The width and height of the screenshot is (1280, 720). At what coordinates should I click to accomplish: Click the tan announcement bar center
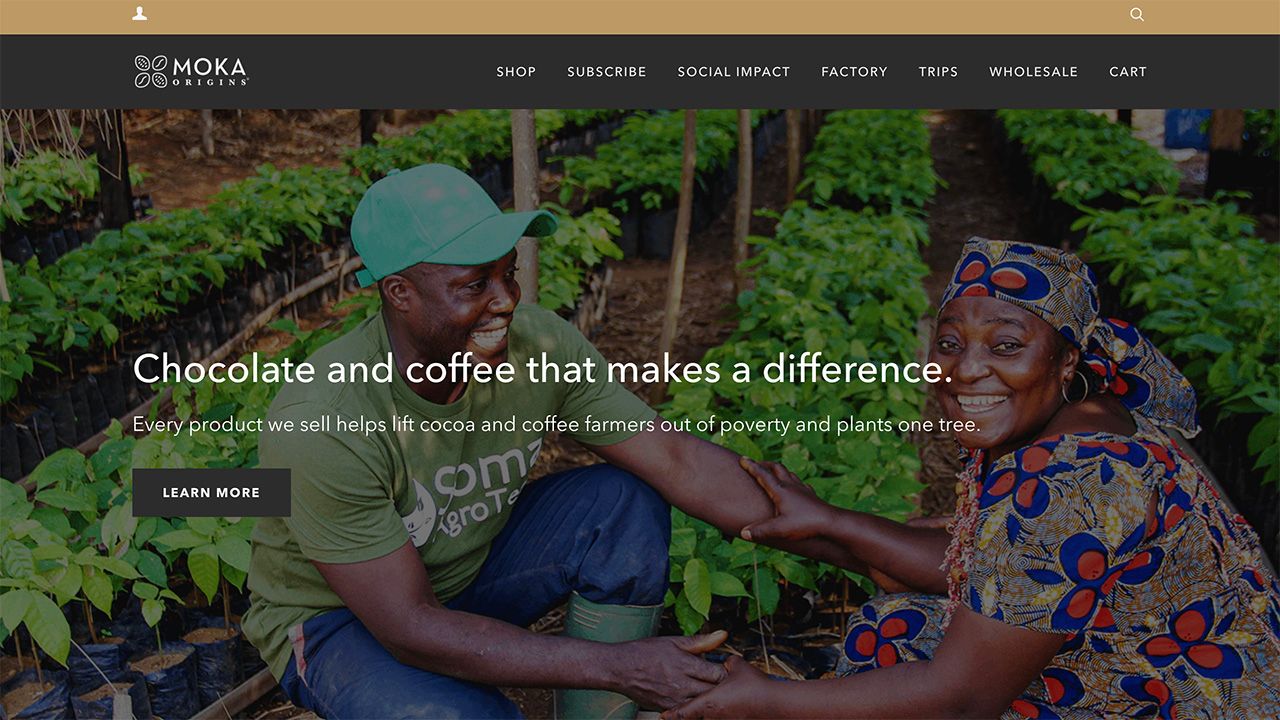[x=640, y=17]
